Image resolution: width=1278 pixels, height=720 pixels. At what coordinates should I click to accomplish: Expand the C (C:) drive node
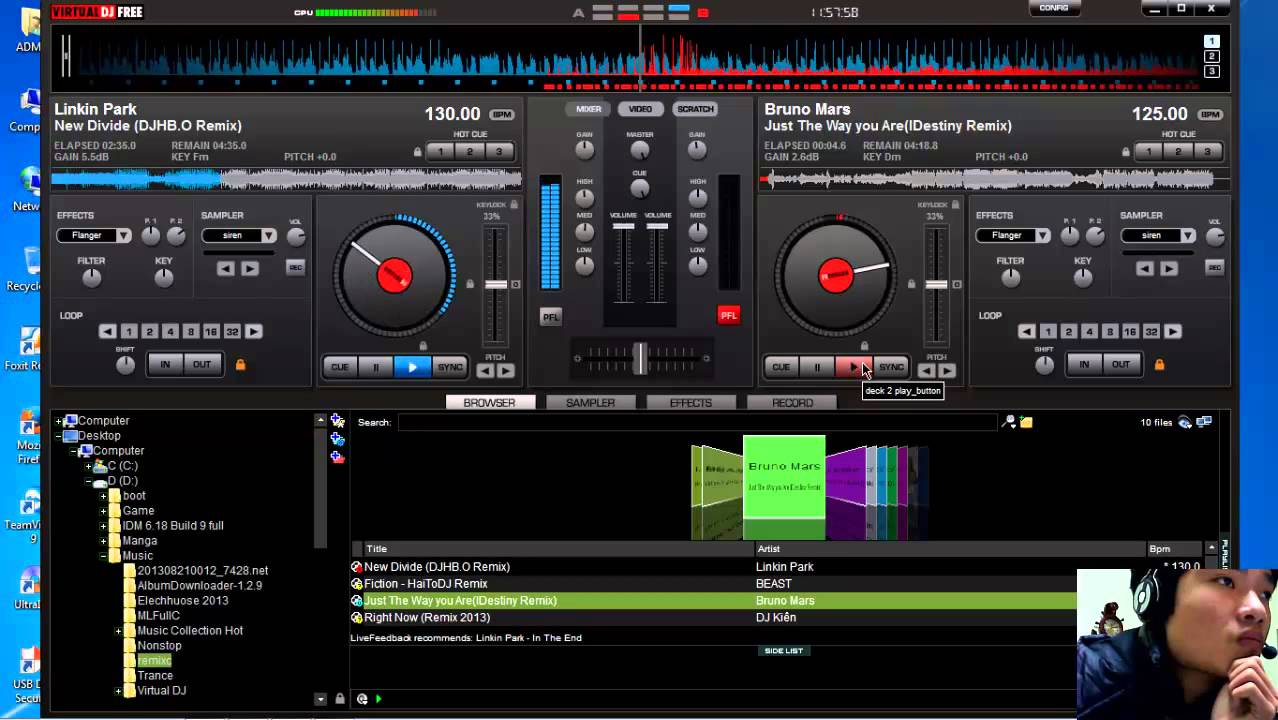coord(88,466)
